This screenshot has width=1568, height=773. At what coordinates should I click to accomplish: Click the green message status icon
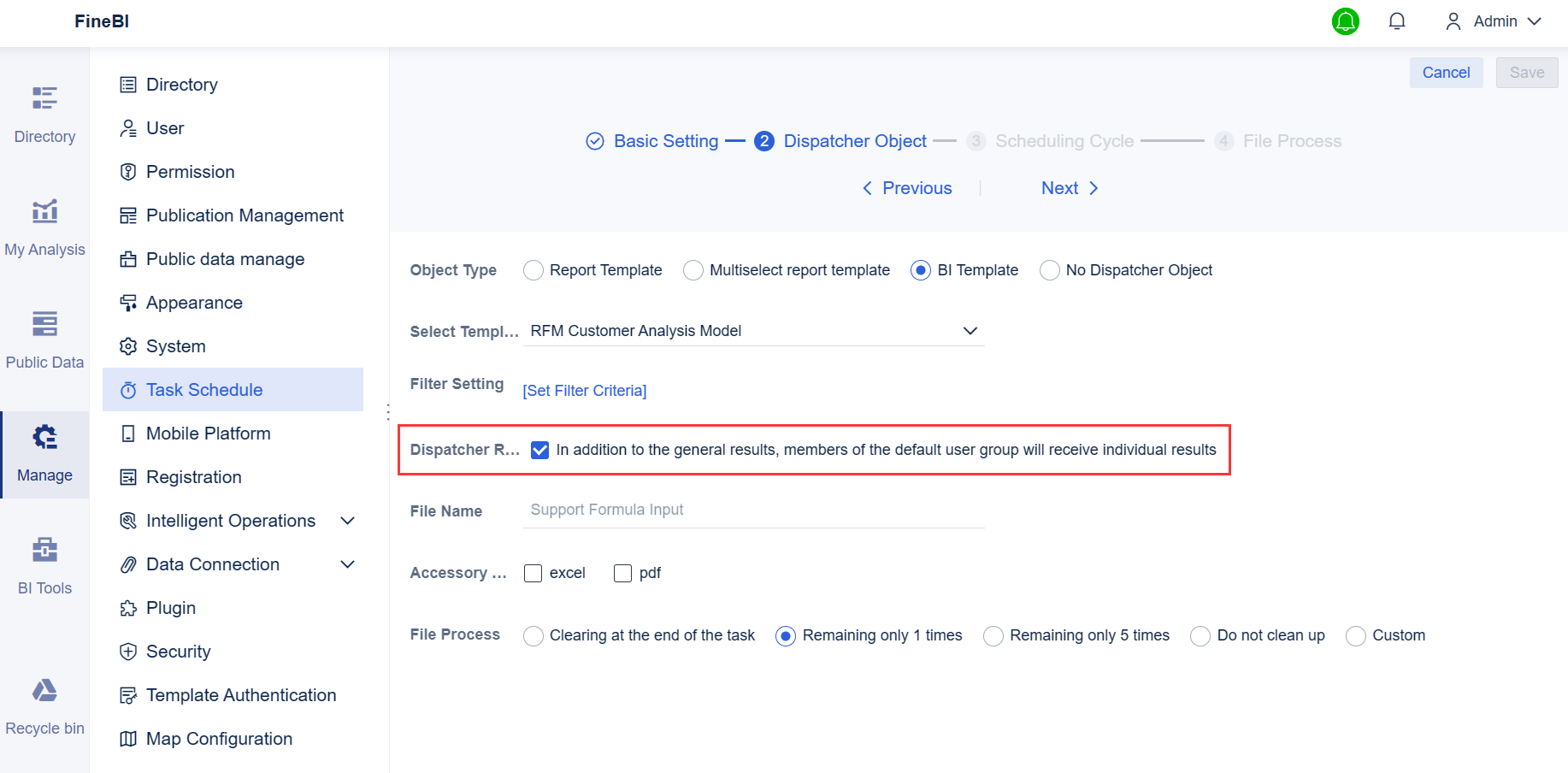point(1346,21)
